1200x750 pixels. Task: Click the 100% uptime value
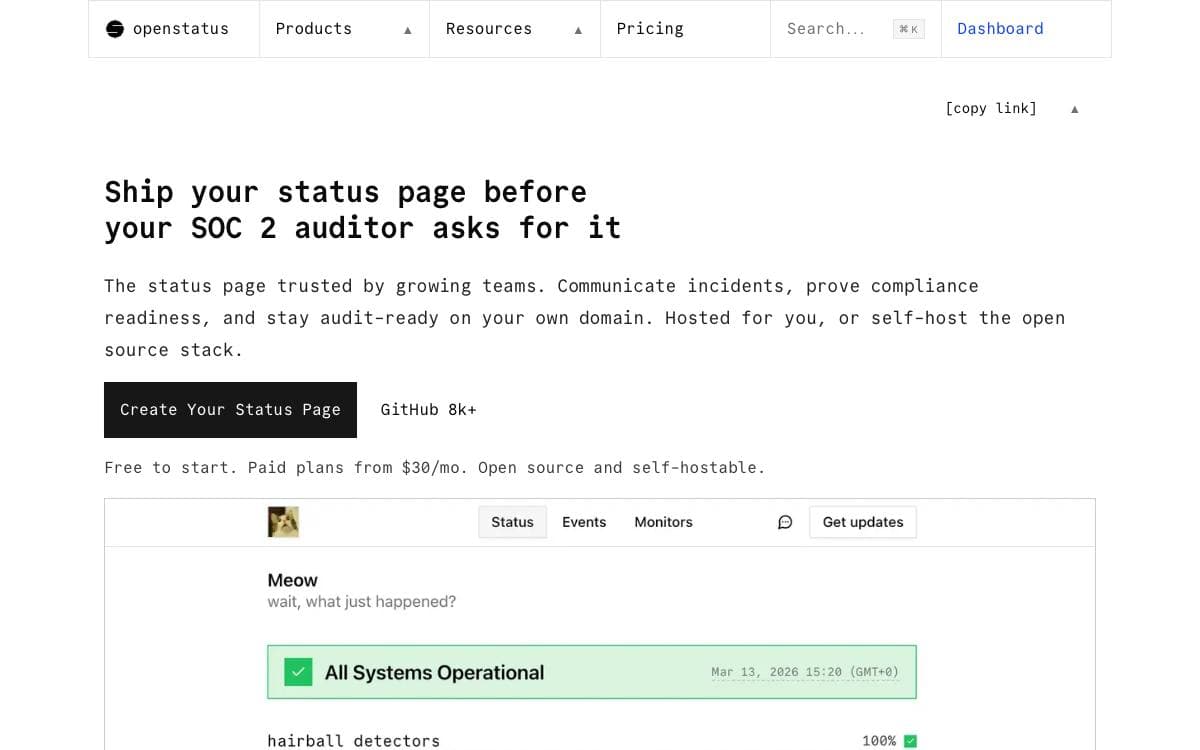click(879, 741)
